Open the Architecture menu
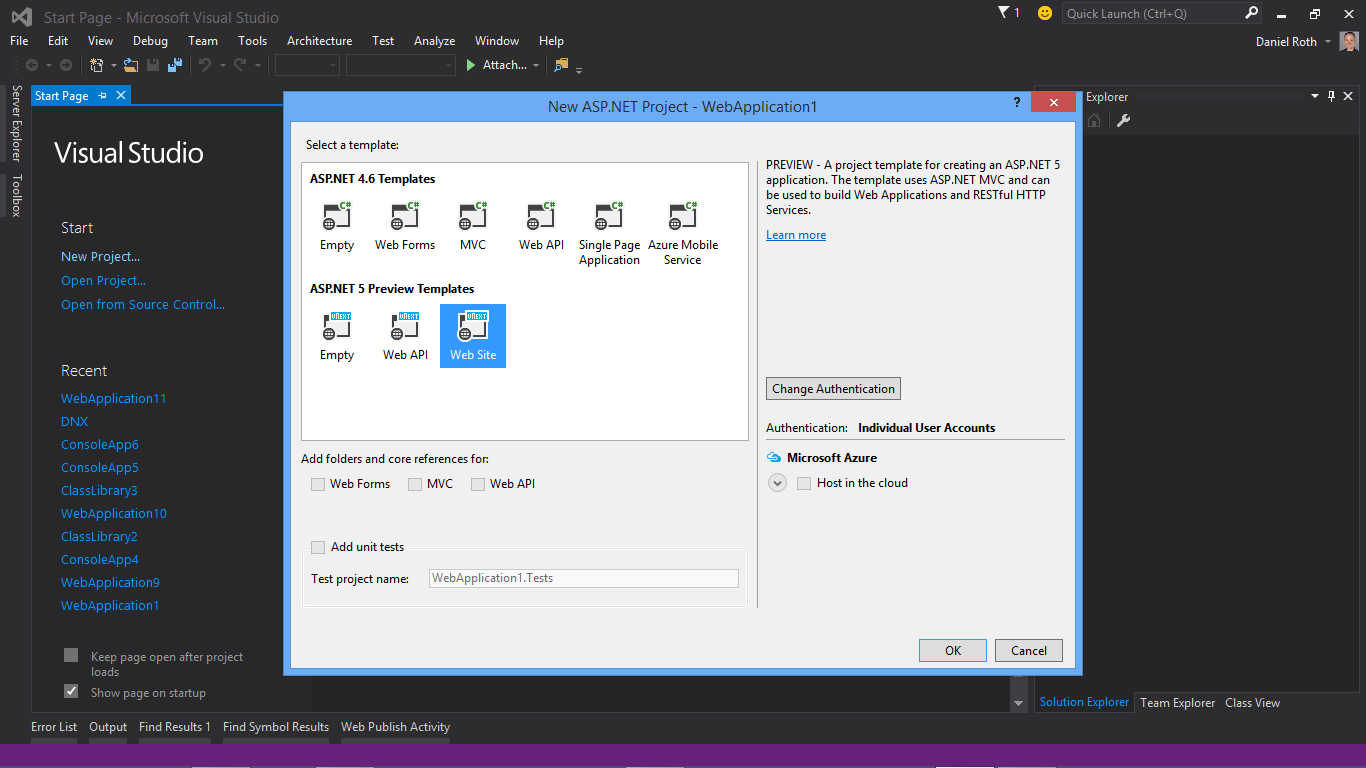This screenshot has width=1366, height=768. click(319, 41)
